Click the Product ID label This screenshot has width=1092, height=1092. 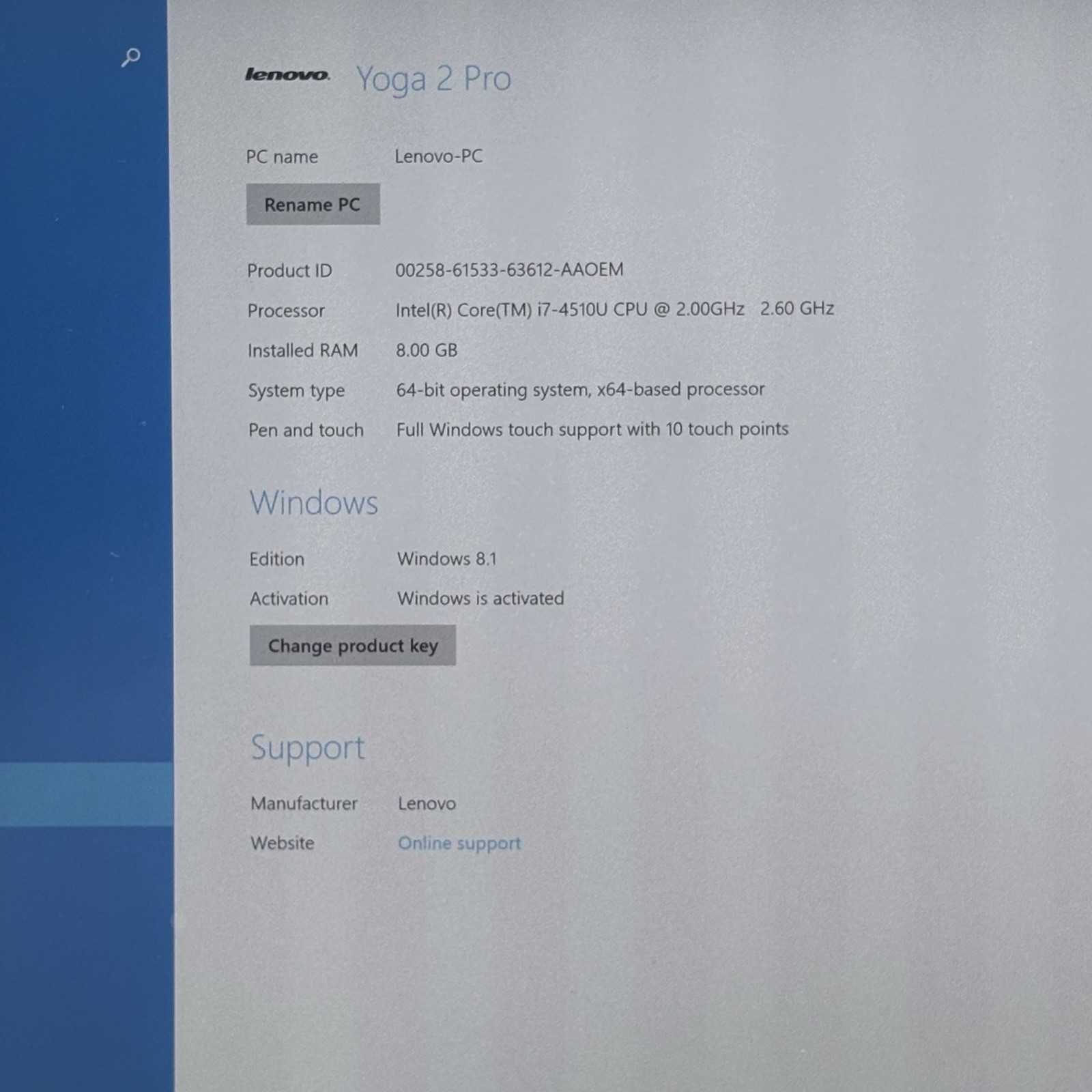pyautogui.click(x=289, y=271)
